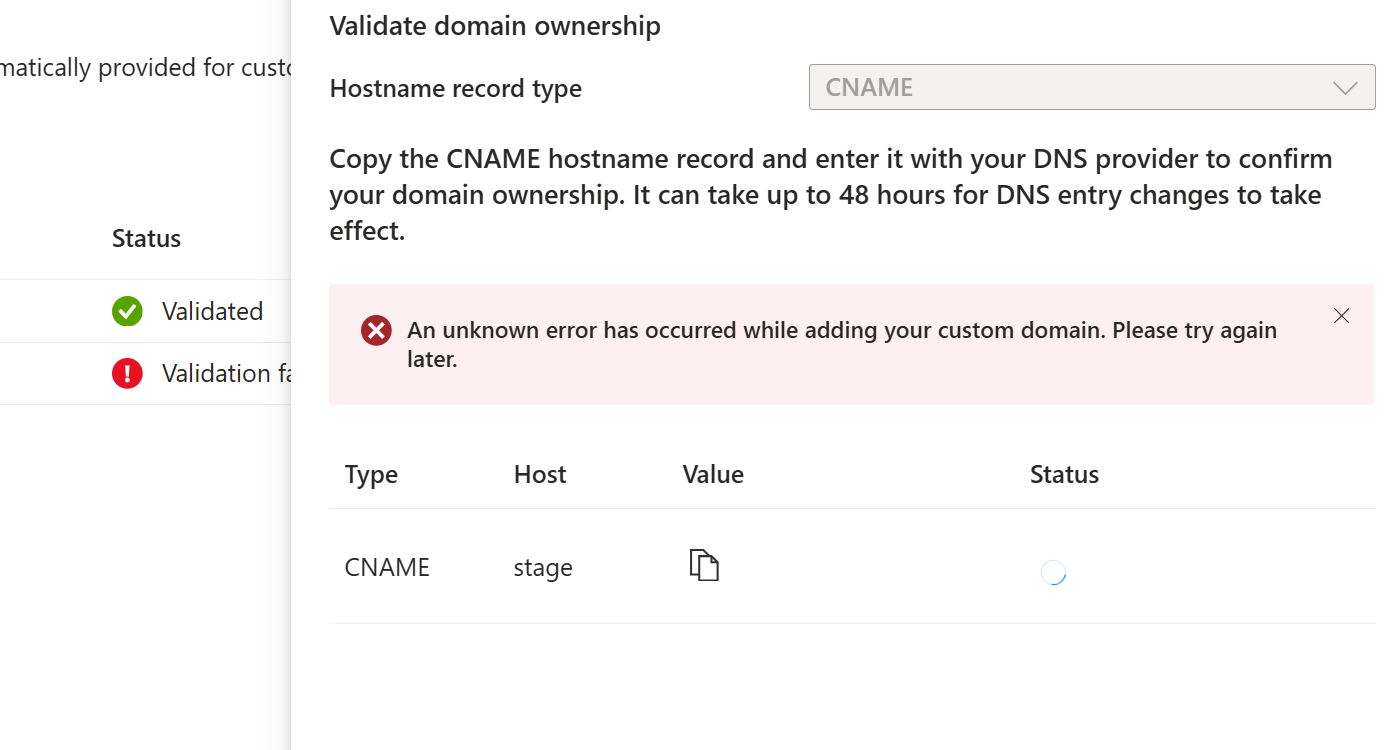The width and height of the screenshot is (1393, 750).
Task: Click the green Validated checkmark icon
Action: (x=127, y=311)
